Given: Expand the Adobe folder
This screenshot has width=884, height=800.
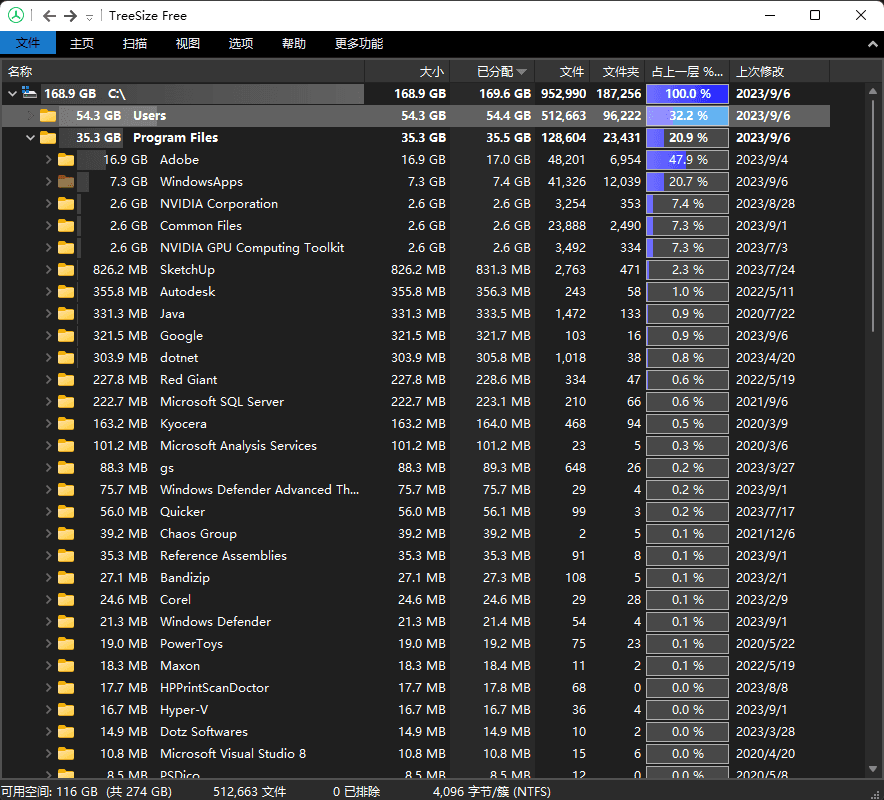Looking at the screenshot, I should (48, 160).
